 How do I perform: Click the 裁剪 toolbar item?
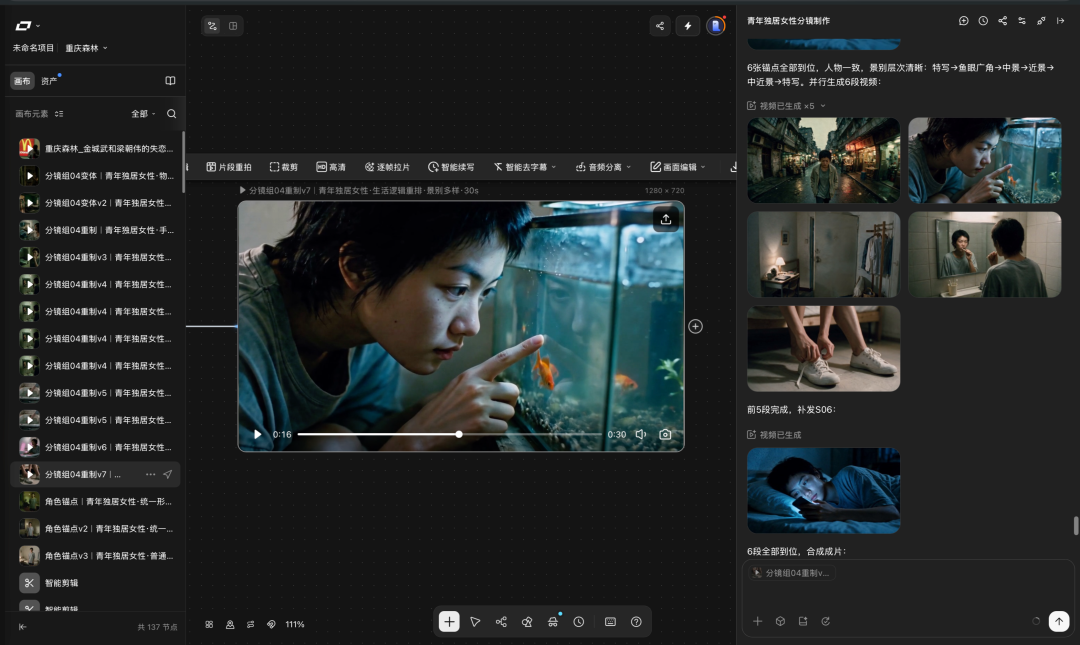coord(284,167)
